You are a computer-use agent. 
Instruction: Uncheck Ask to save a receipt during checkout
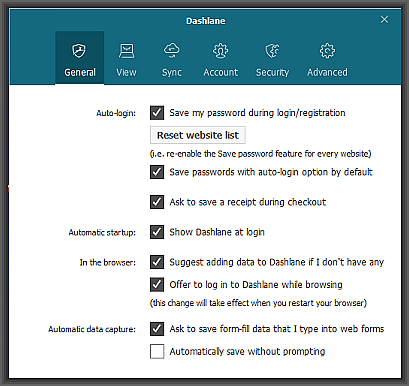pos(157,202)
